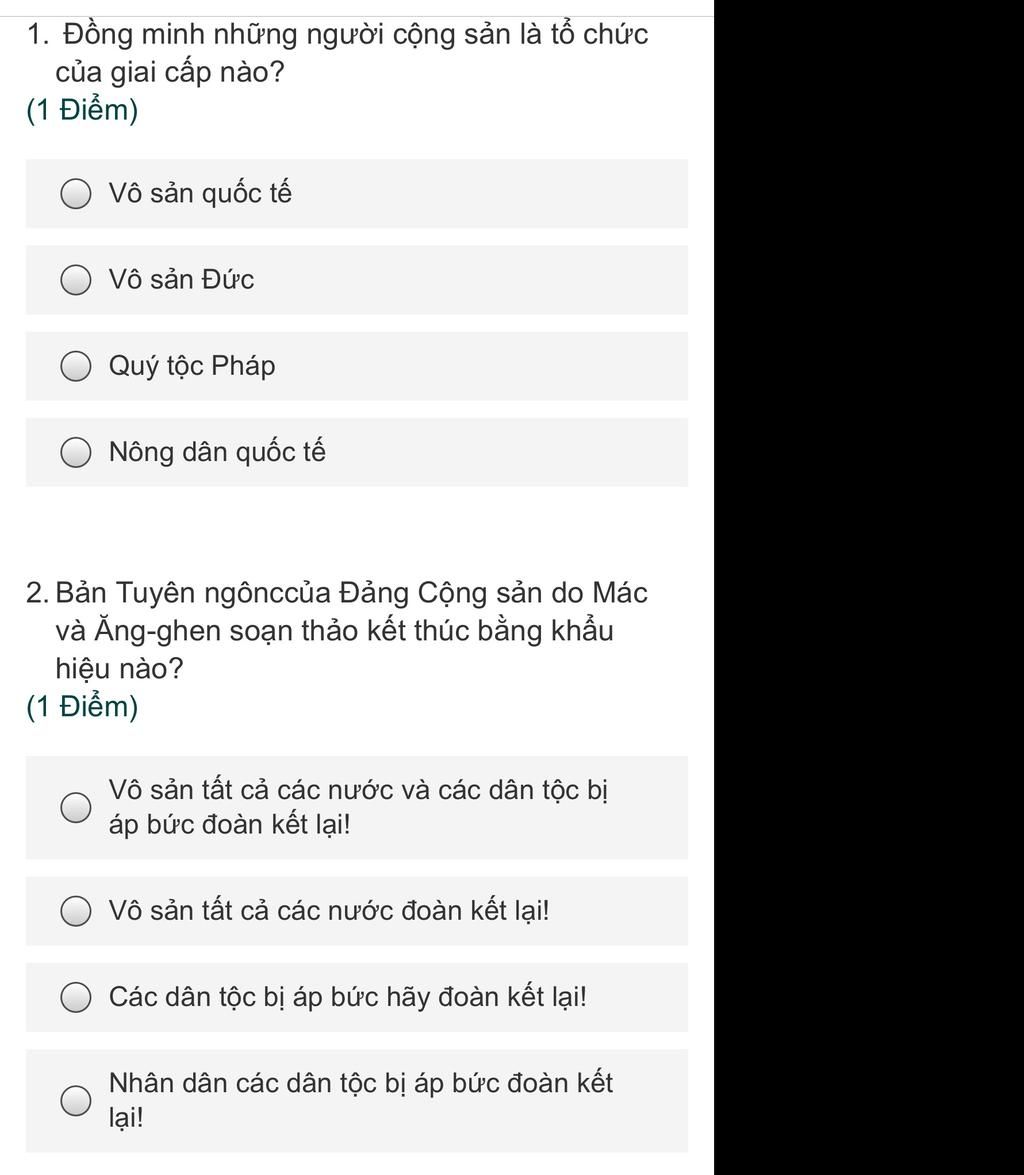Select radio for 'Vô sản tất cả các nước và các dân tộc'

click(76, 807)
